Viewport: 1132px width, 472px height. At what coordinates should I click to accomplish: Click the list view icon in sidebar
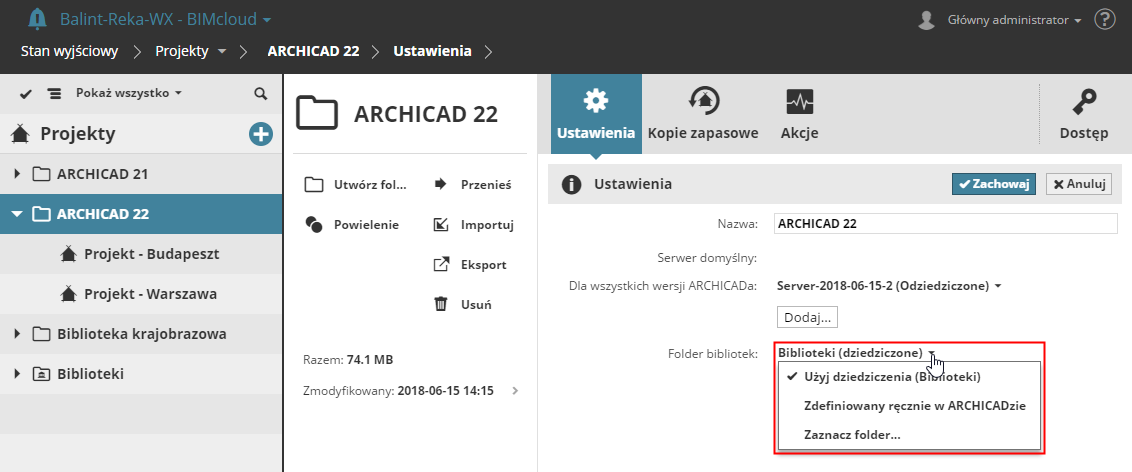click(x=54, y=94)
